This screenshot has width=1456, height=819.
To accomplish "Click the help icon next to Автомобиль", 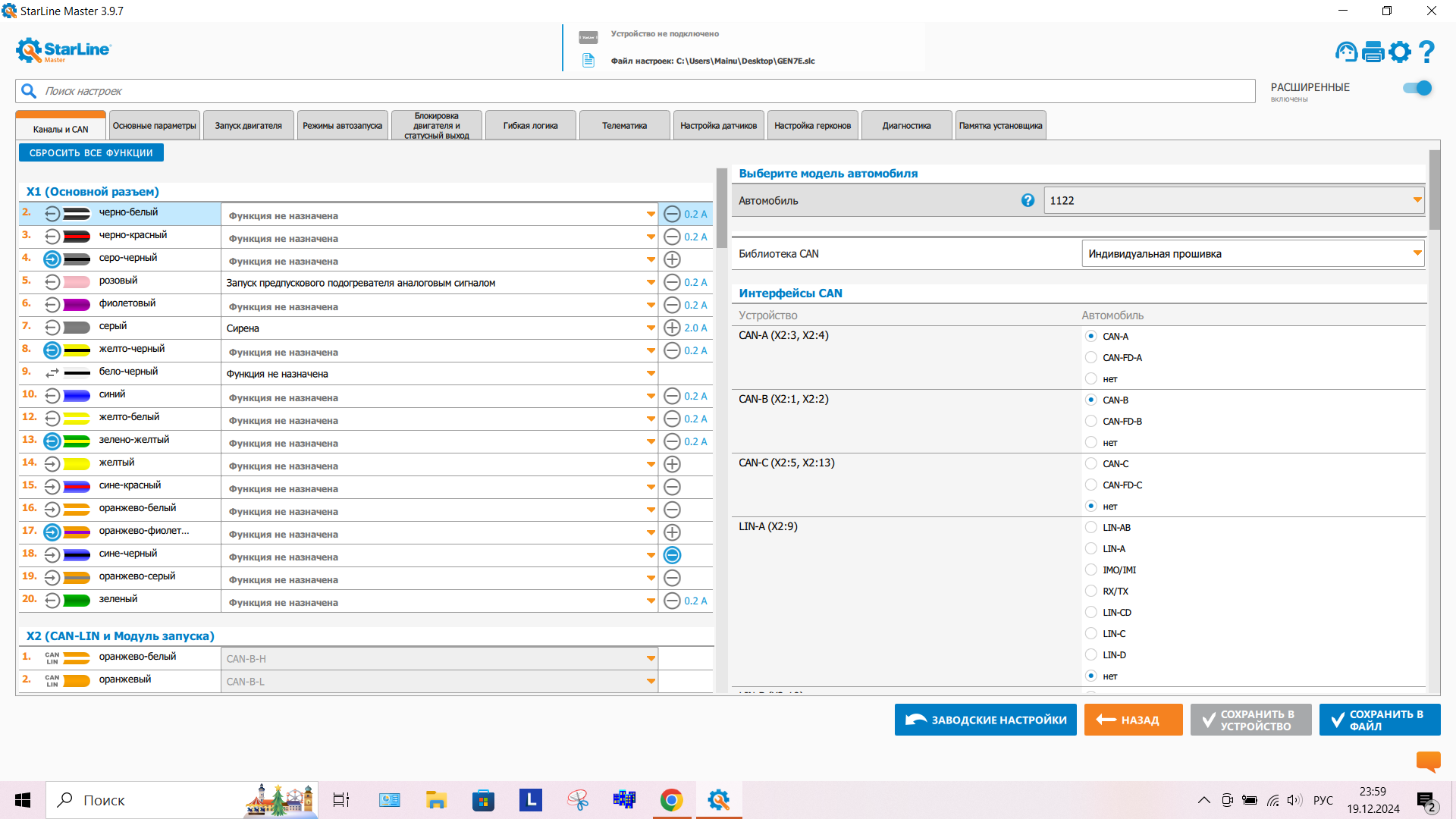I will tap(1028, 200).
